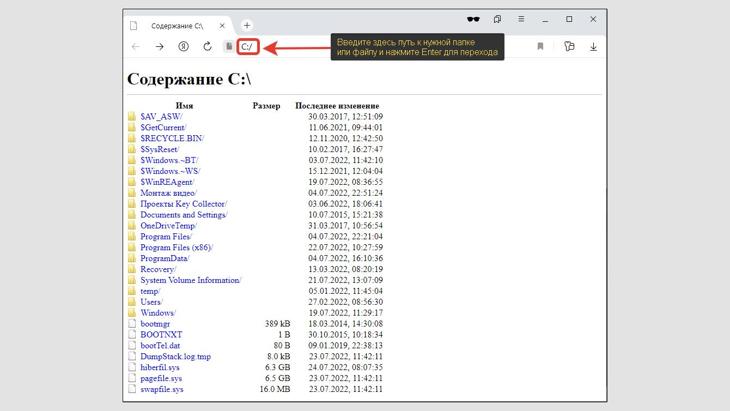Reload the page

[x=207, y=47]
